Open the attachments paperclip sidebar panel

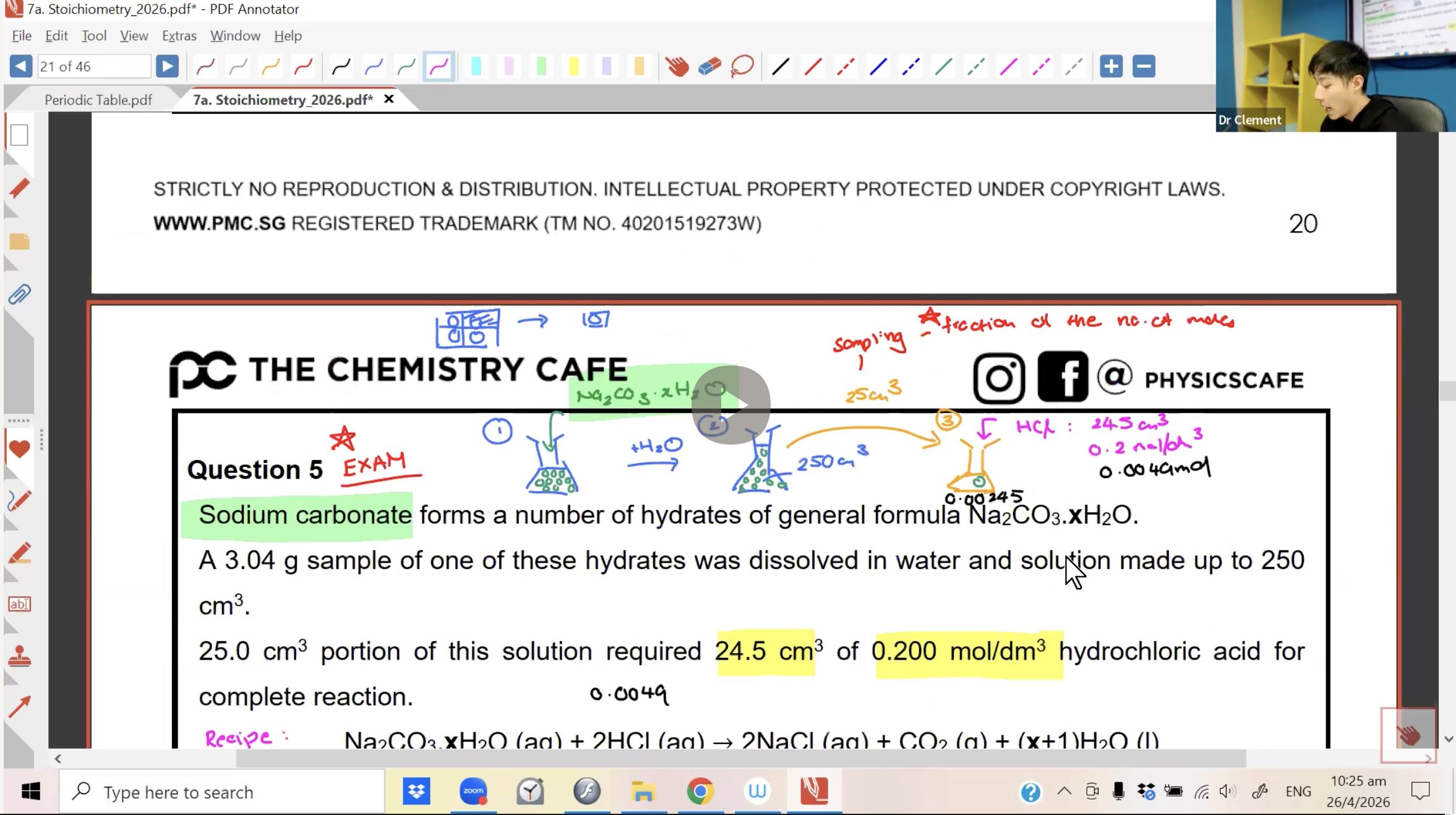coord(19,294)
